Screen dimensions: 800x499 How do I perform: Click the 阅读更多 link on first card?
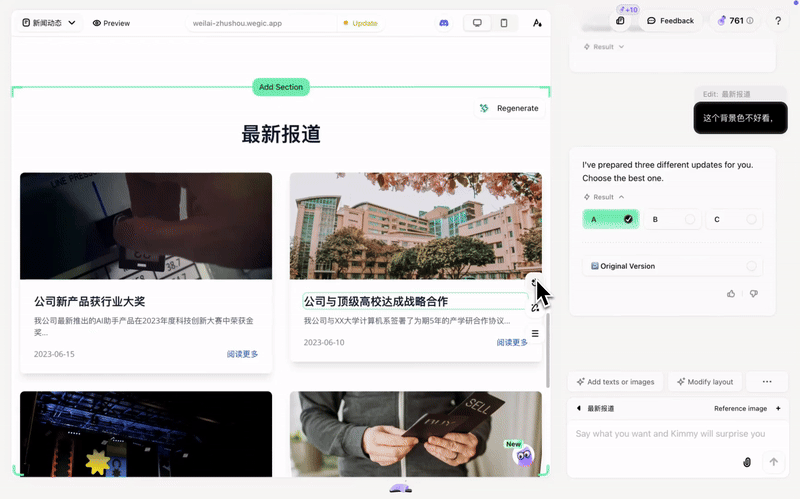point(242,354)
